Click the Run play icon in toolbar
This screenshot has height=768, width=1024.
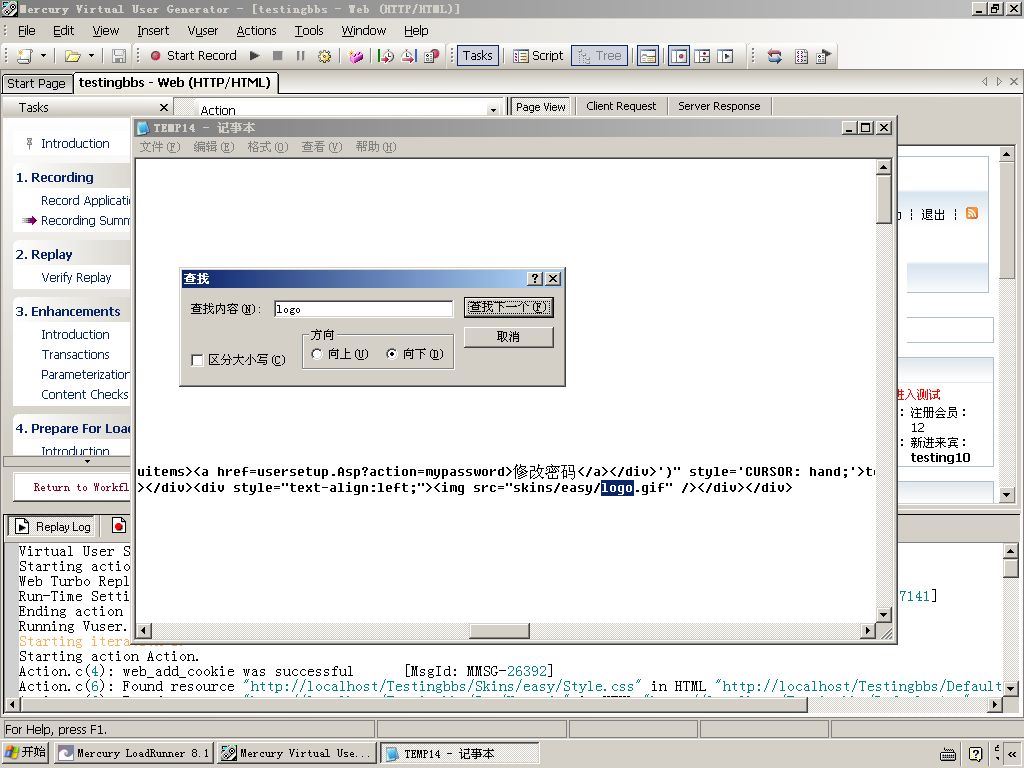tap(255, 56)
